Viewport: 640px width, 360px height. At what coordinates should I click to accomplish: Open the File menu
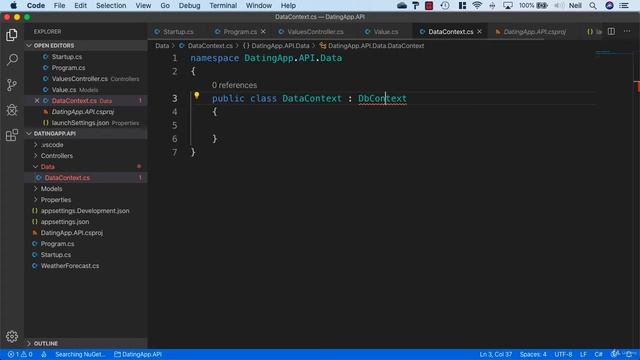[59, 5]
